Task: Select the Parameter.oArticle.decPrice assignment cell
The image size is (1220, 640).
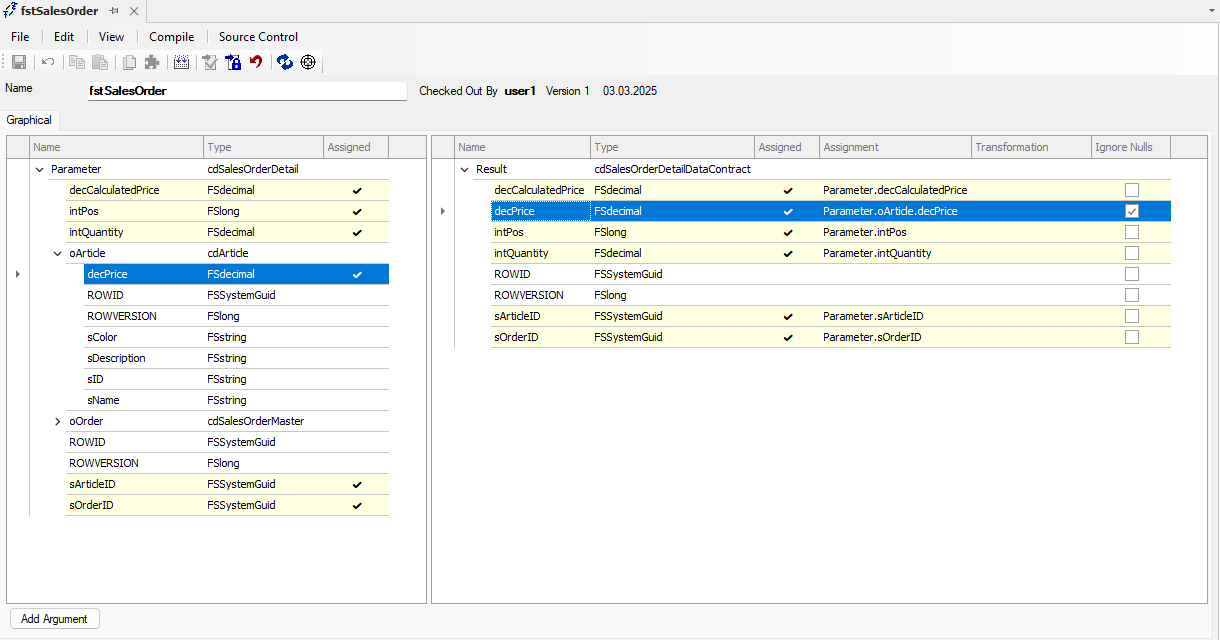Action: pos(895,211)
